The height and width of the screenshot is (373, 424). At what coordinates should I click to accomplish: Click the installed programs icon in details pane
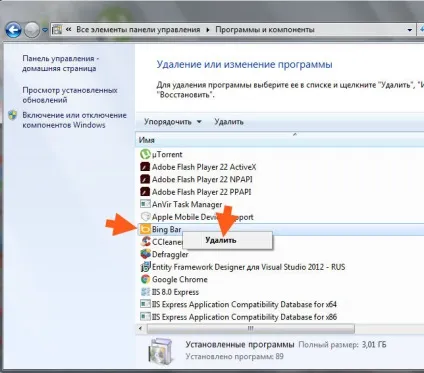pyautogui.click(x=161, y=351)
